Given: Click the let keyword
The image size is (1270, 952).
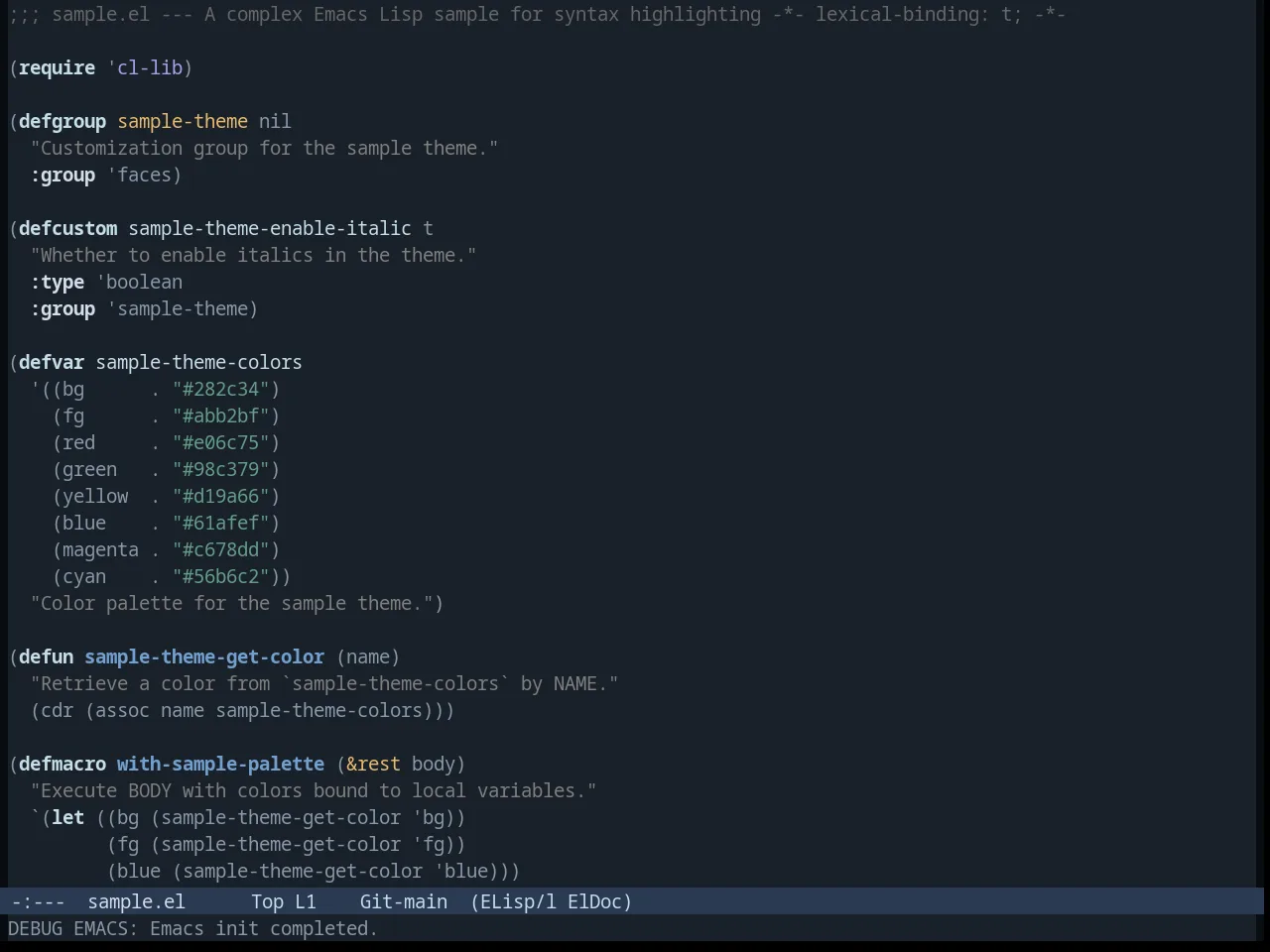Looking at the screenshot, I should tap(68, 817).
